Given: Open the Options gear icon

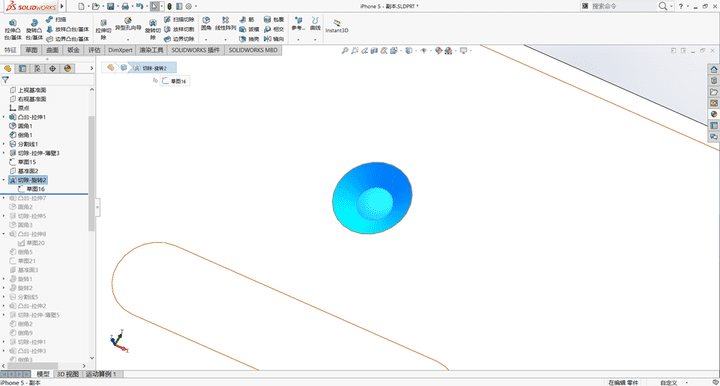Looking at the screenshot, I should tap(189, 6).
